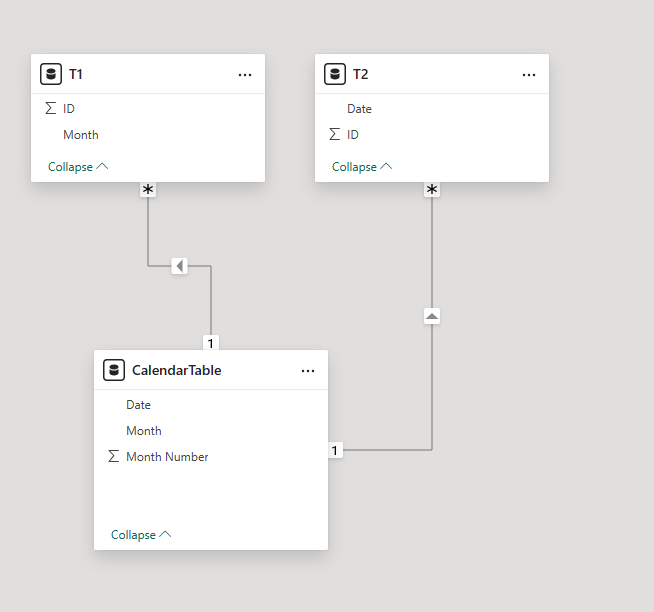Image resolution: width=654 pixels, height=612 pixels.
Task: Collapse the T2 table card
Action: (x=362, y=167)
